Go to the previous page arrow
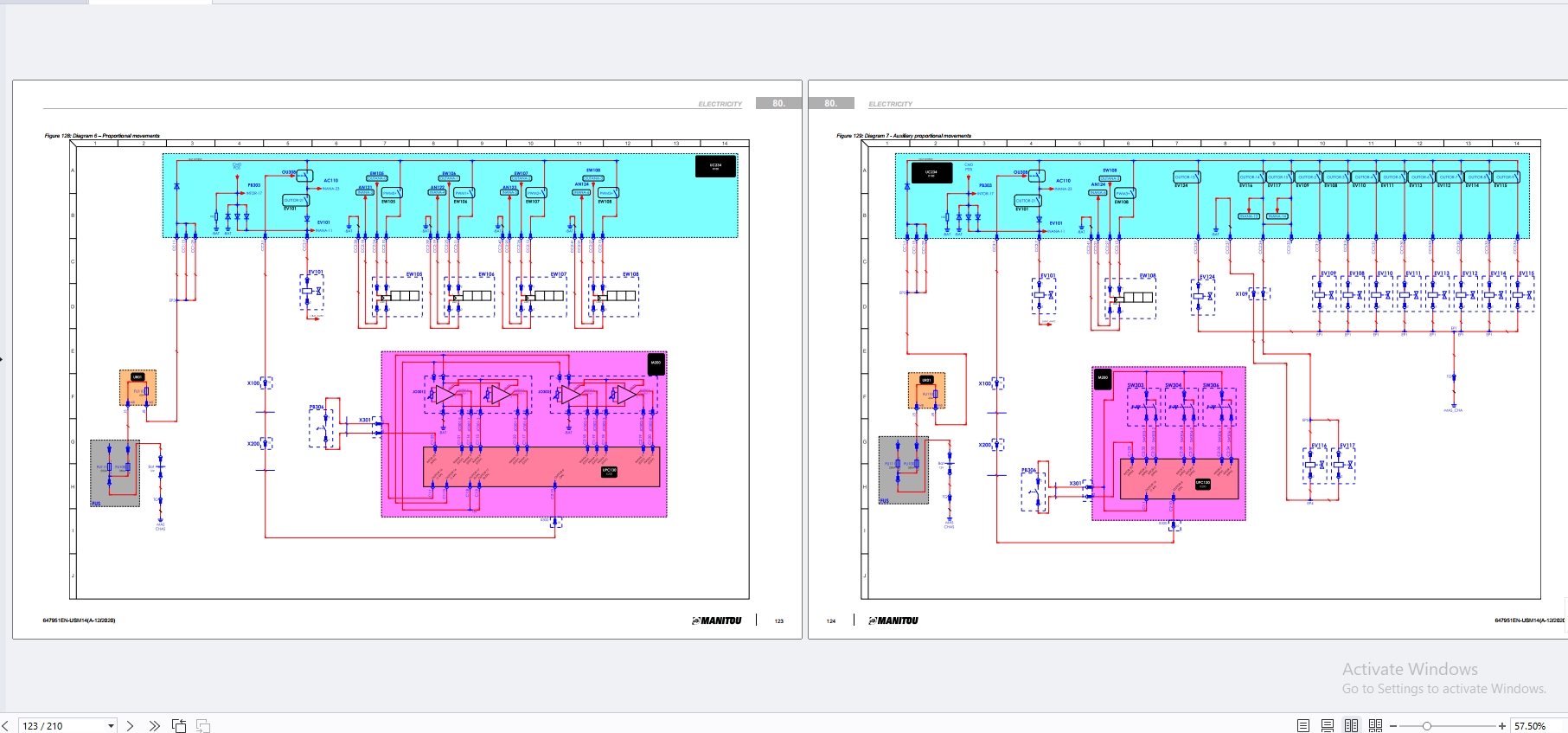The image size is (1568, 733). pos(5,725)
